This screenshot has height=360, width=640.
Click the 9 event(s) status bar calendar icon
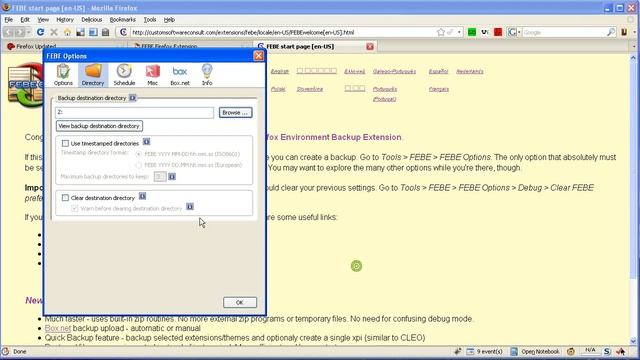470,351
